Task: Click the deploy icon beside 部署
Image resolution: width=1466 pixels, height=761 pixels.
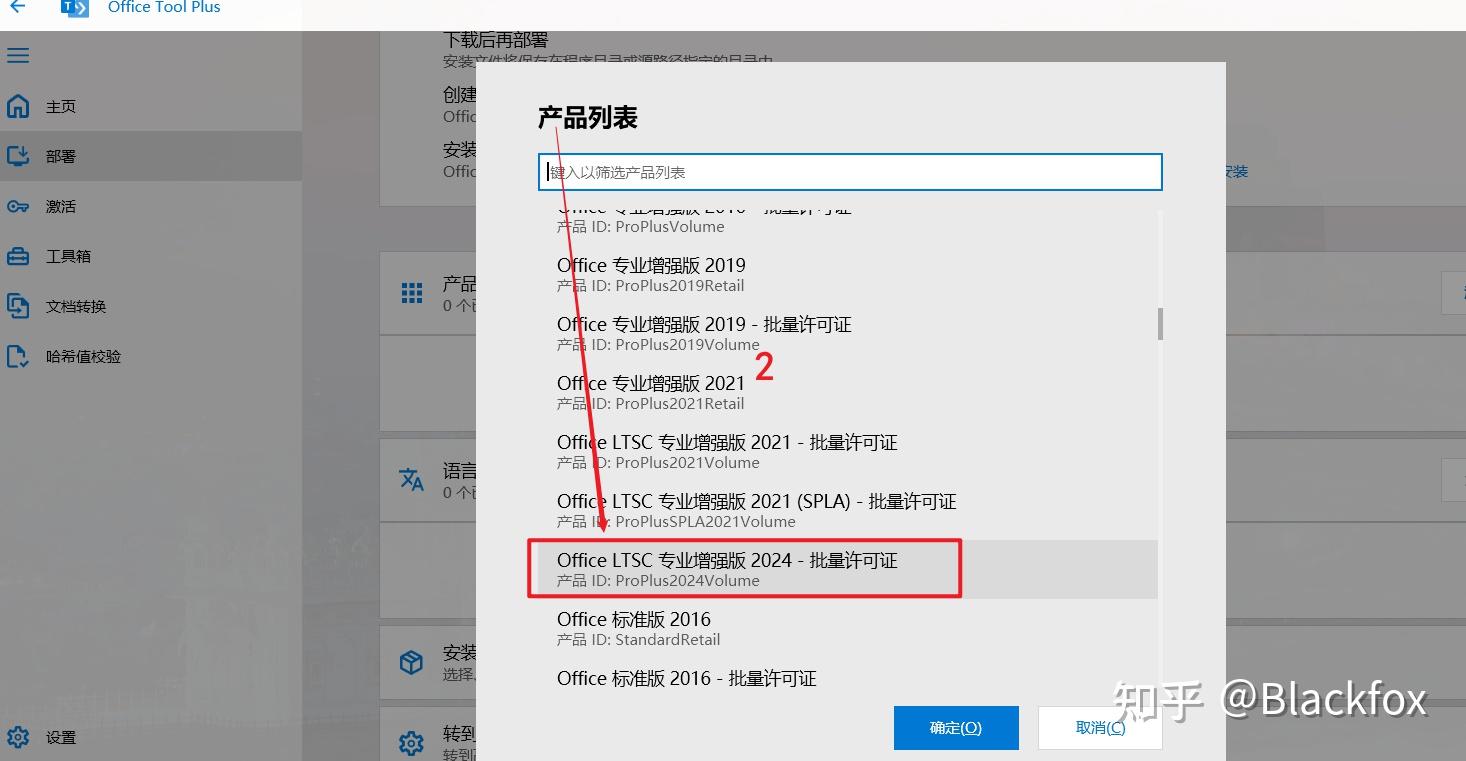Action: (x=18, y=156)
